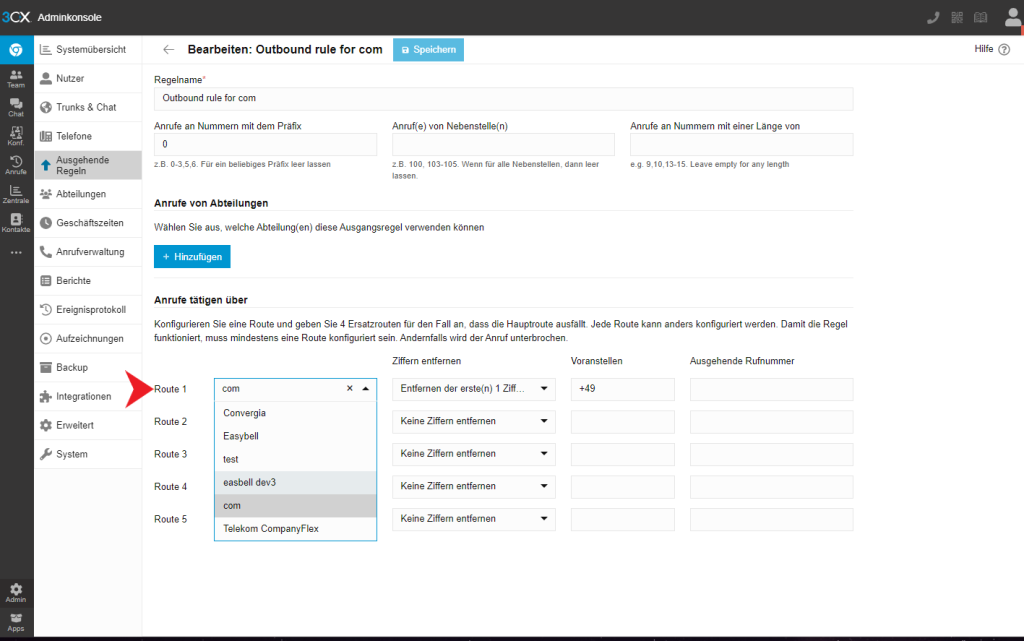This screenshot has width=1024, height=641.
Task: Open Anrufe call history icon
Action: pos(16,164)
